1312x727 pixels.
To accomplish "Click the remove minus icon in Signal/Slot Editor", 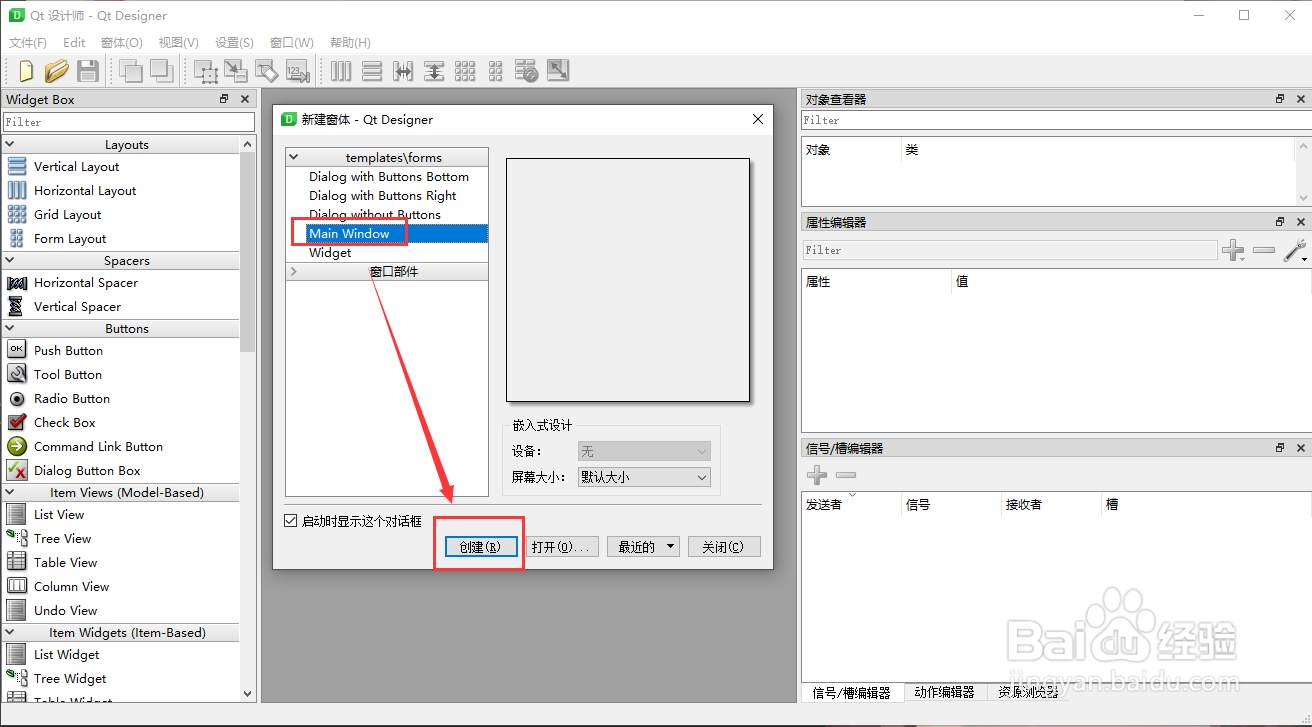I will [x=846, y=476].
